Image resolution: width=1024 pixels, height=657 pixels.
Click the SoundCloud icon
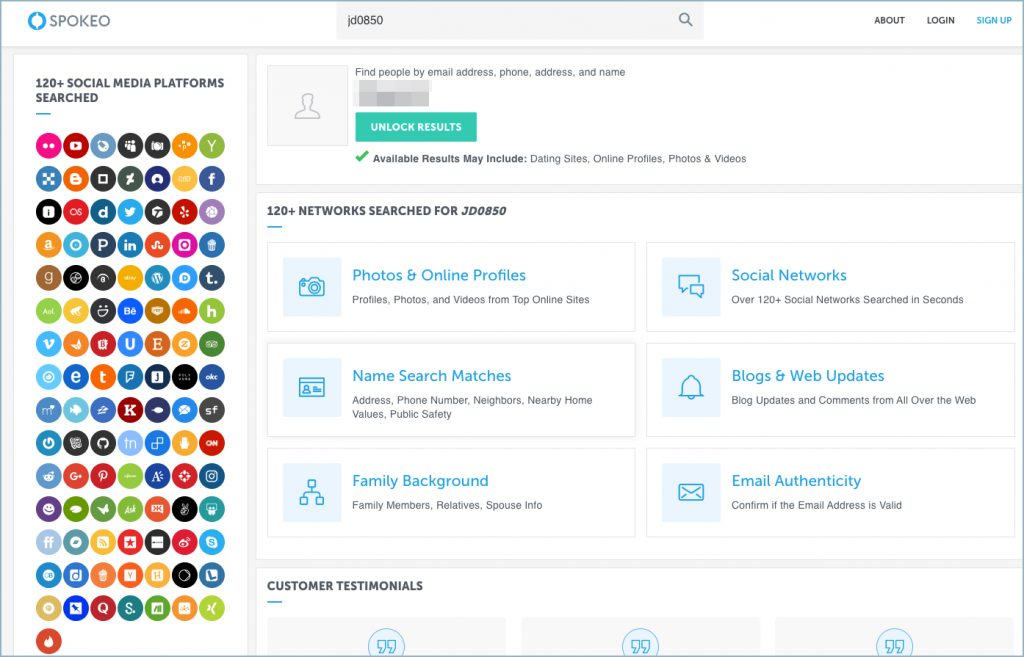pos(184,311)
